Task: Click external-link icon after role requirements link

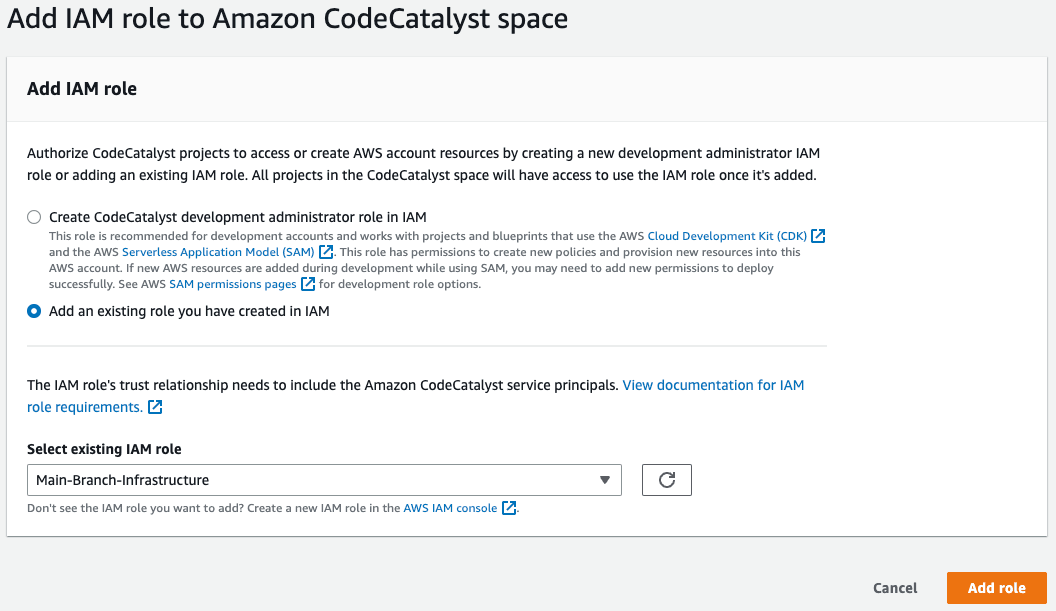Action: (x=155, y=407)
